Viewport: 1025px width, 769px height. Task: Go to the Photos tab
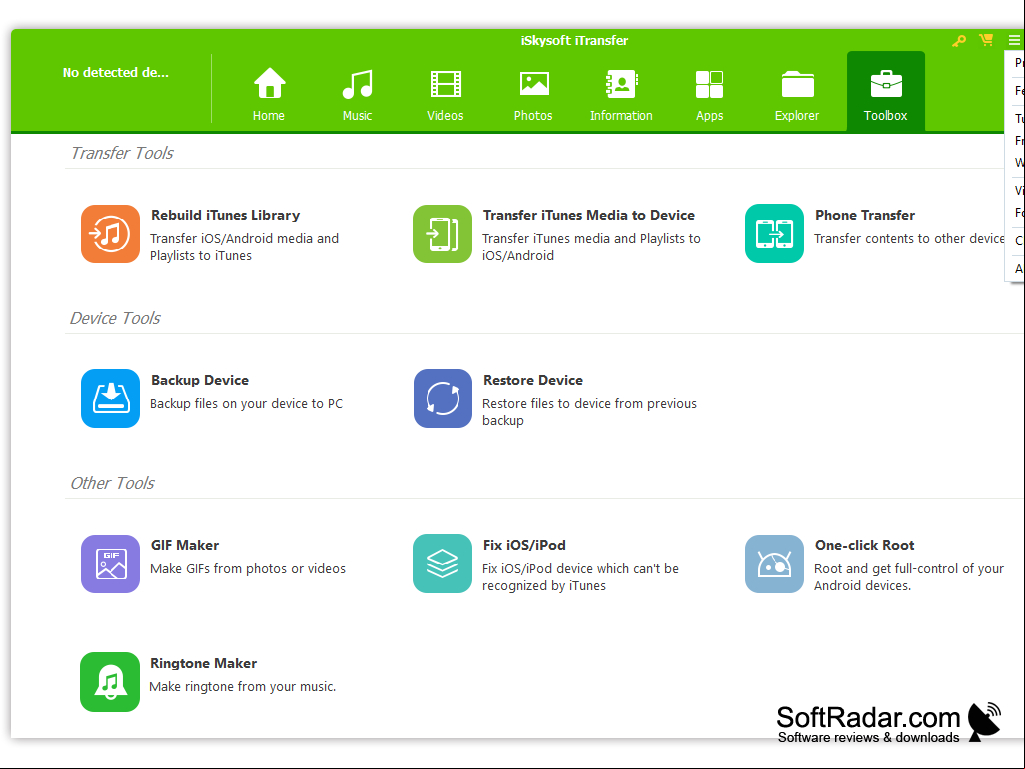tap(533, 93)
